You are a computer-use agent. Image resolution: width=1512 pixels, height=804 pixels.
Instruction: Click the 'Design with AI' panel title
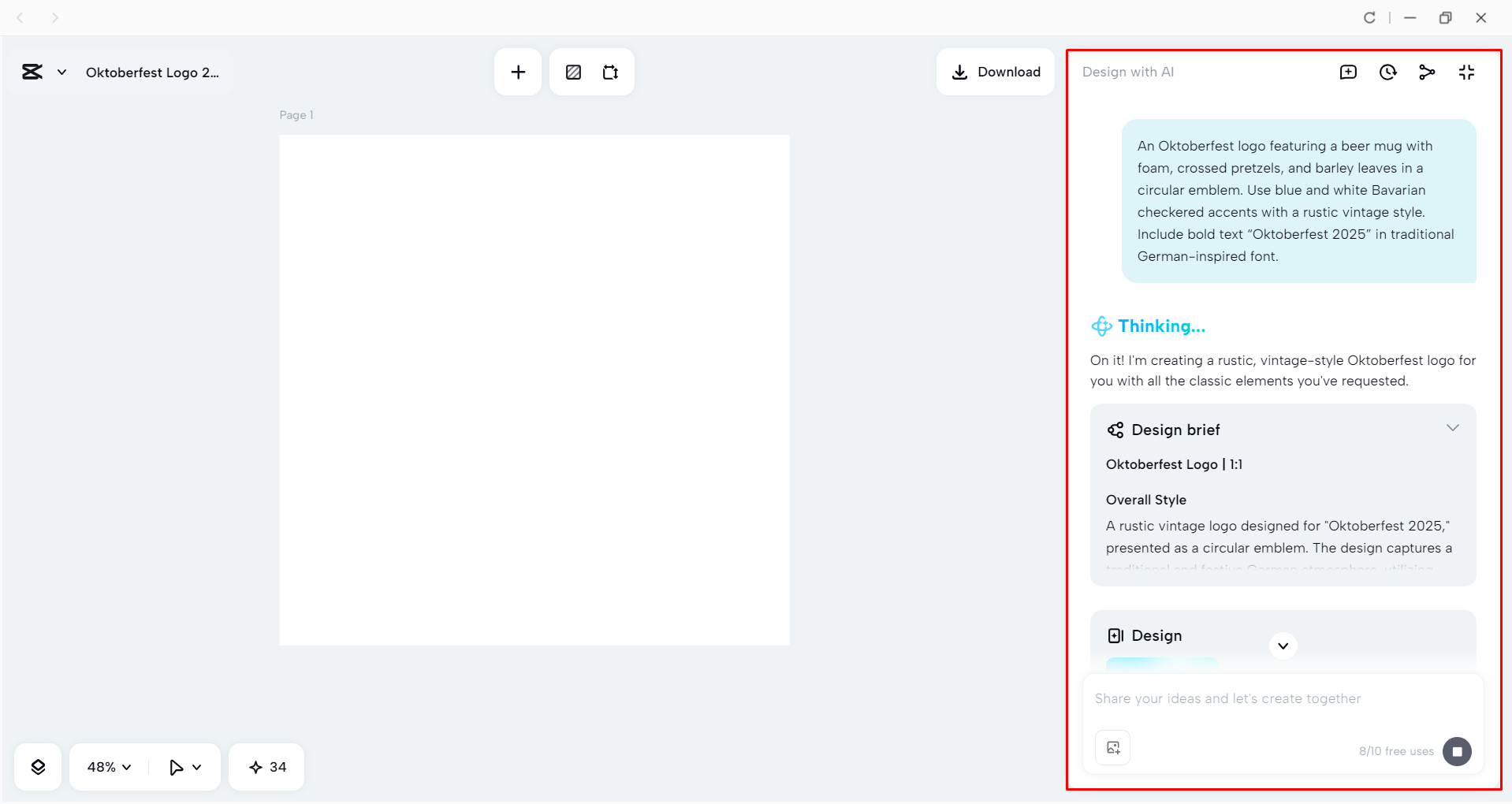(1127, 72)
